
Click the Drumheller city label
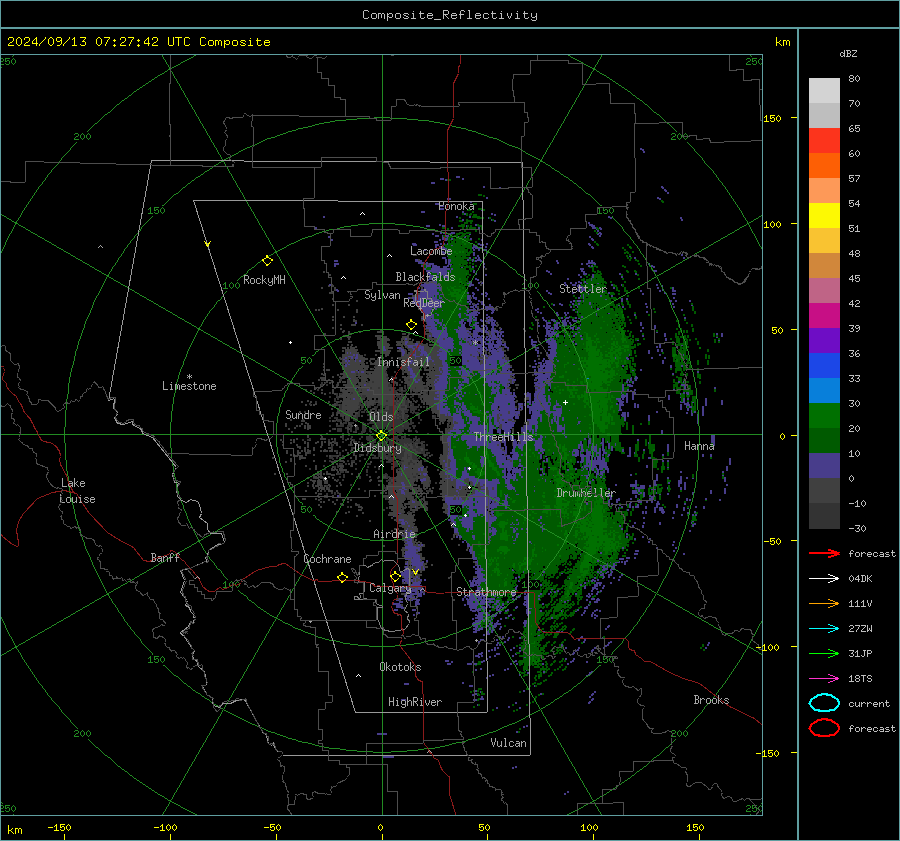(586, 493)
